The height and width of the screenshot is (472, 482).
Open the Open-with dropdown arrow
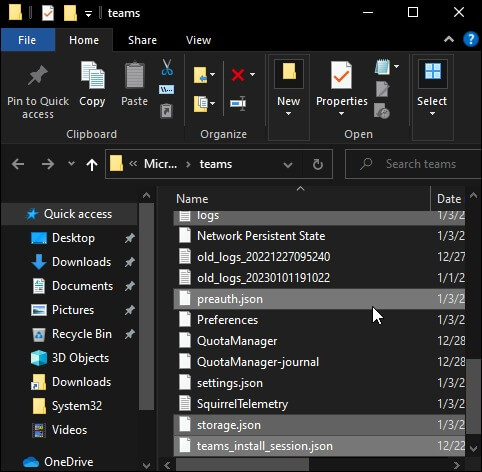[397, 66]
